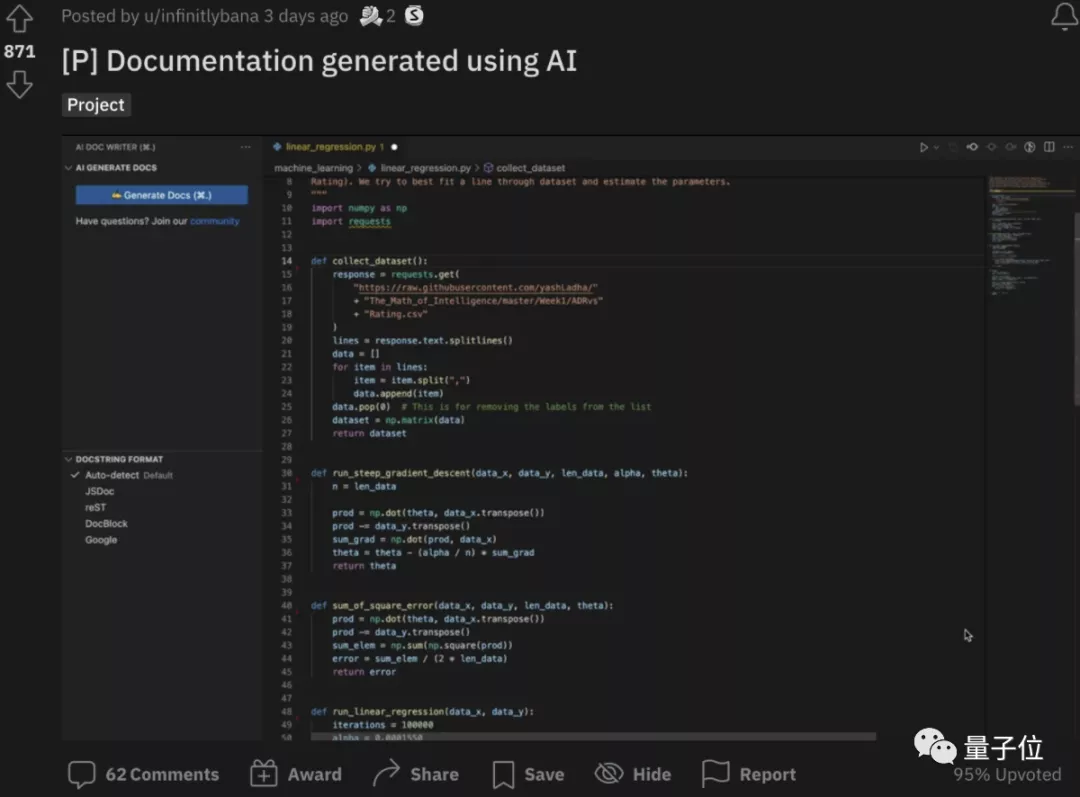Click the import requests line
The image size is (1080, 797).
coord(351,221)
